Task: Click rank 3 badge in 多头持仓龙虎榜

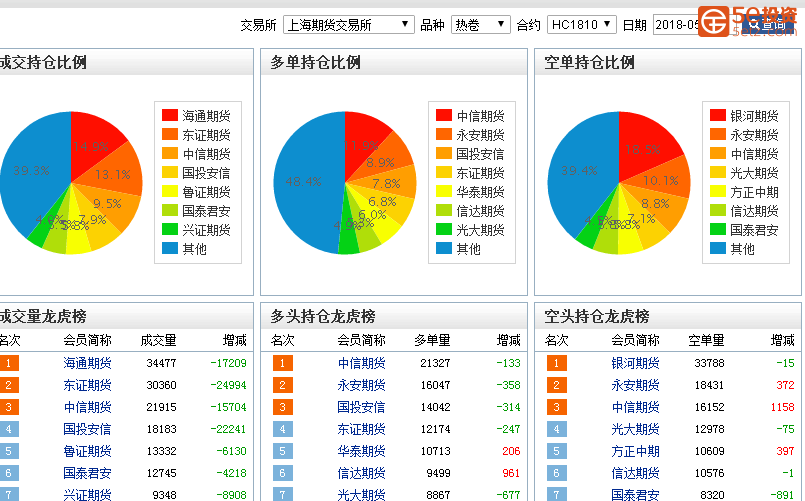Action: click(283, 408)
